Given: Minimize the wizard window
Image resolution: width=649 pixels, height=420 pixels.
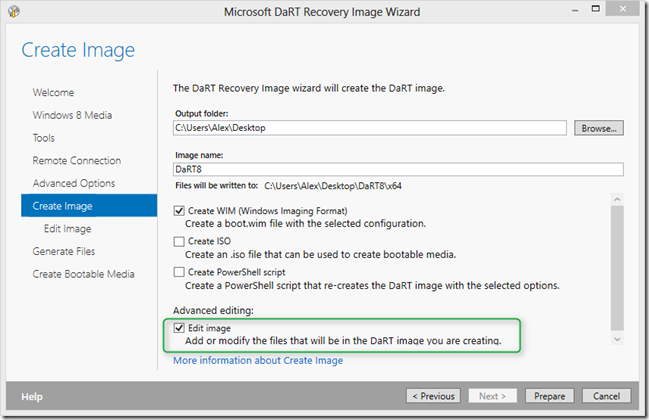Looking at the screenshot, I should [x=575, y=10].
